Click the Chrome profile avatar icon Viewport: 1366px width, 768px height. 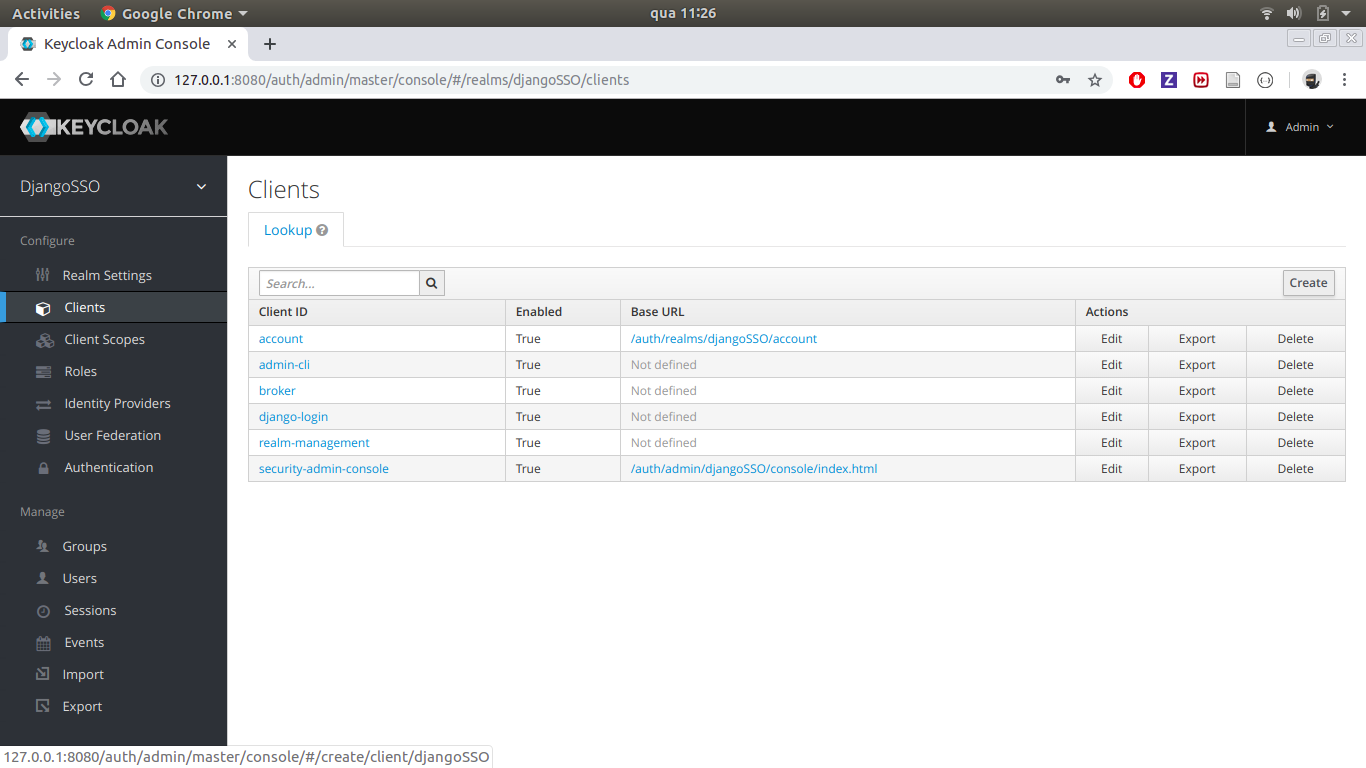(x=1312, y=80)
